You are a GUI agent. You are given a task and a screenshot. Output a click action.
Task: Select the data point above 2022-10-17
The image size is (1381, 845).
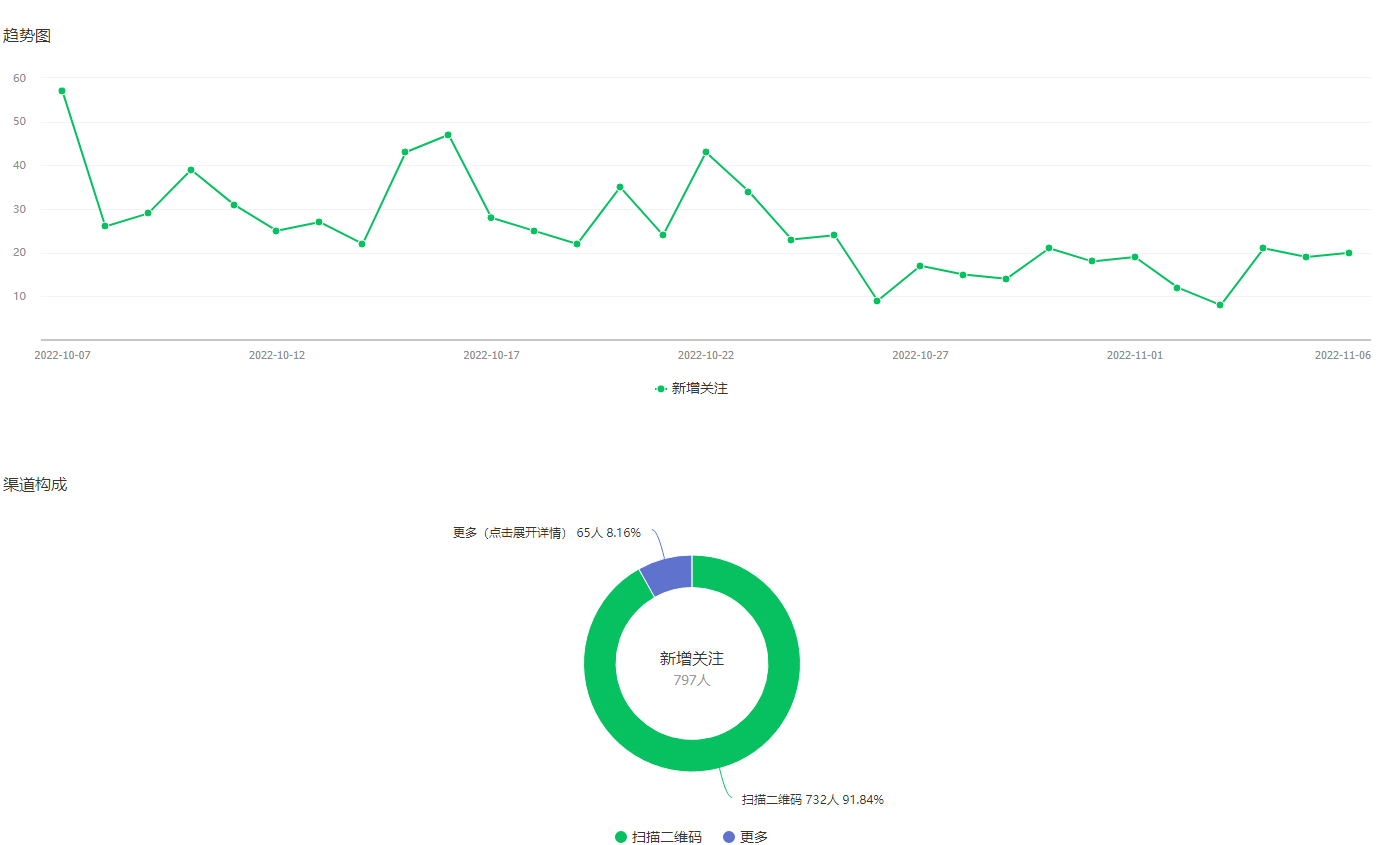coord(491,217)
